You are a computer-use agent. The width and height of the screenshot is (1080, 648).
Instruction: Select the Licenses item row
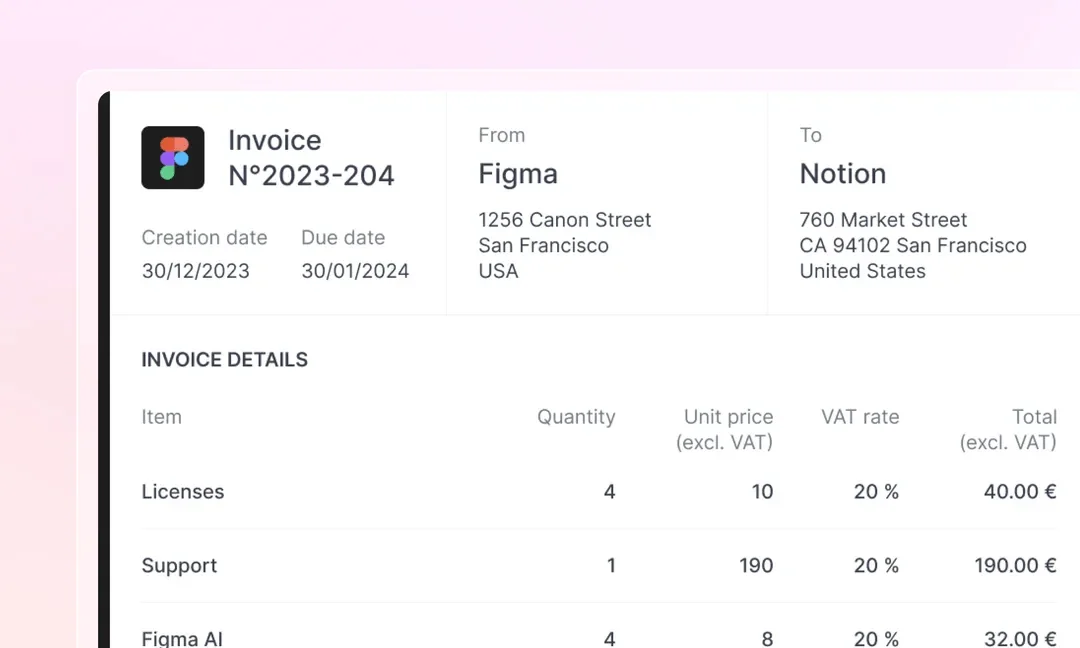click(x=599, y=492)
